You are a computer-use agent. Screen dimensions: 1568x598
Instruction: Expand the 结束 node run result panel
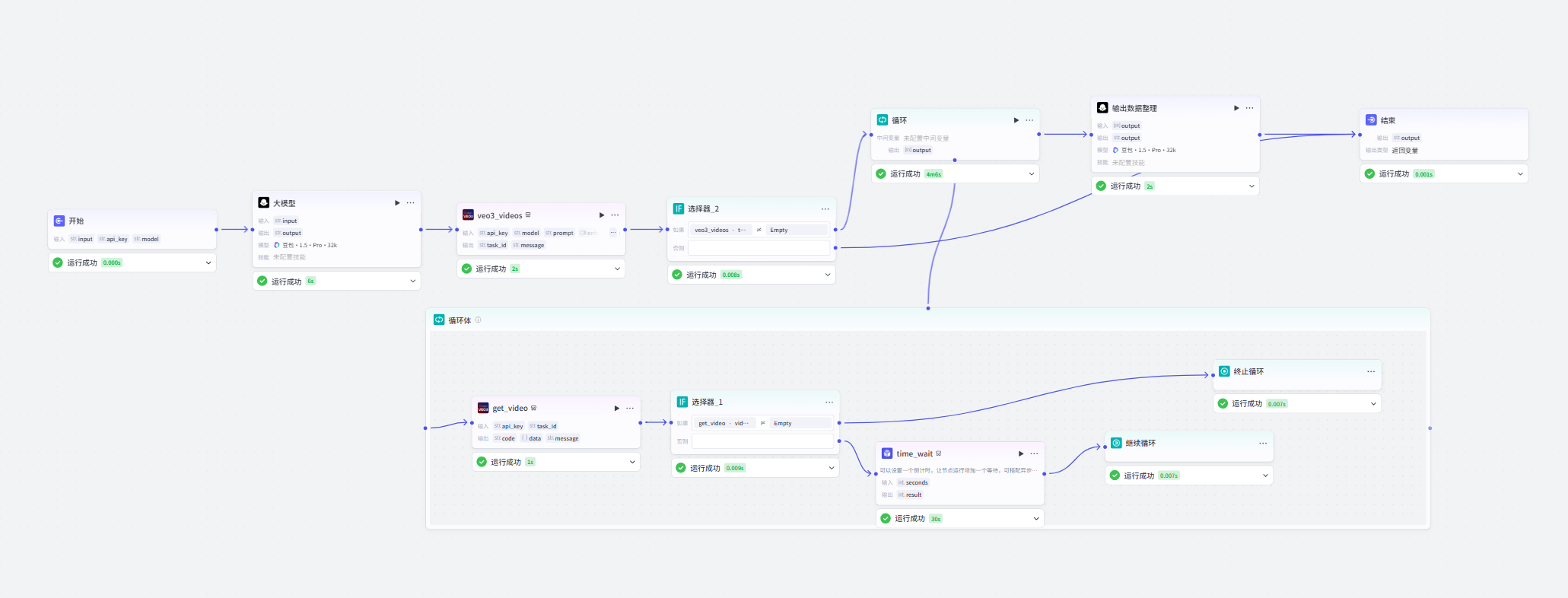pos(1520,174)
